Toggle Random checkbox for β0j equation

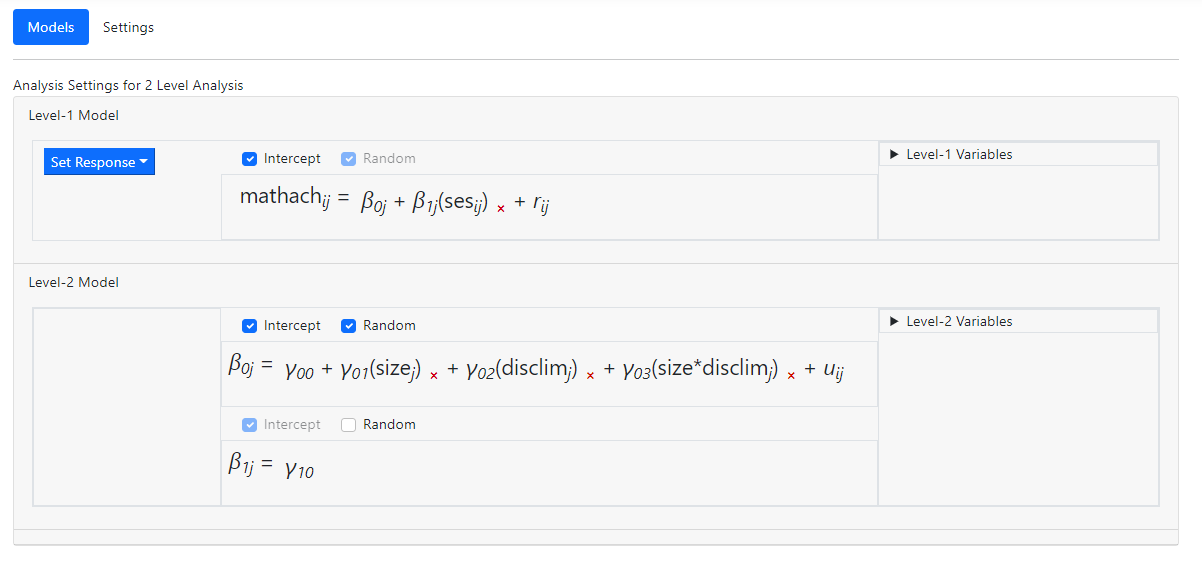coord(349,326)
